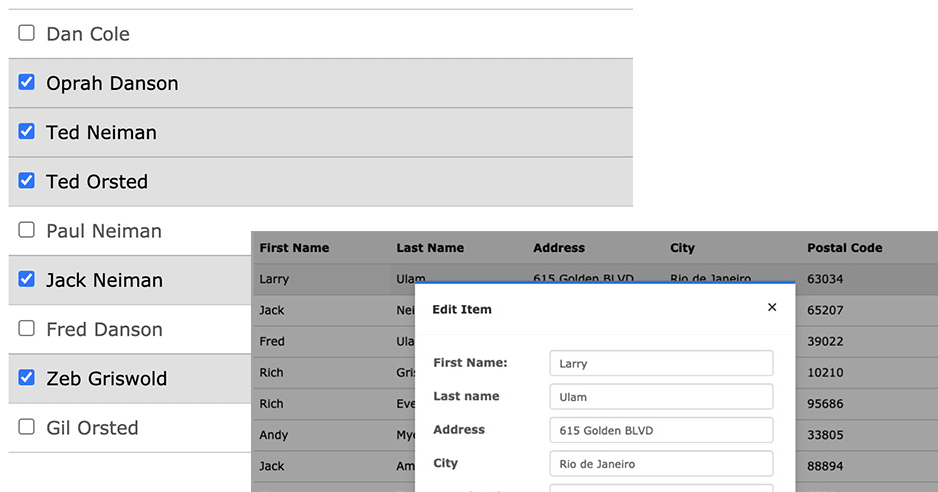Image resolution: width=938 pixels, height=492 pixels.
Task: Select the Fred row first name cell
Action: coord(272,341)
